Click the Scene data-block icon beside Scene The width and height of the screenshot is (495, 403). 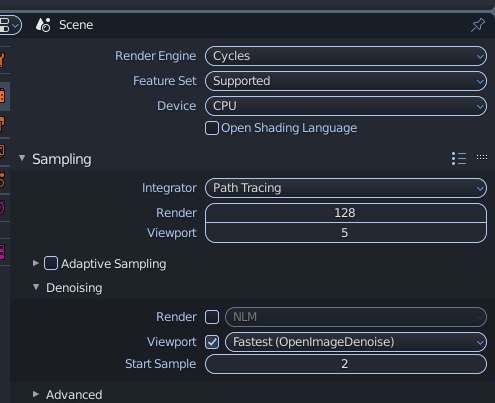point(43,25)
